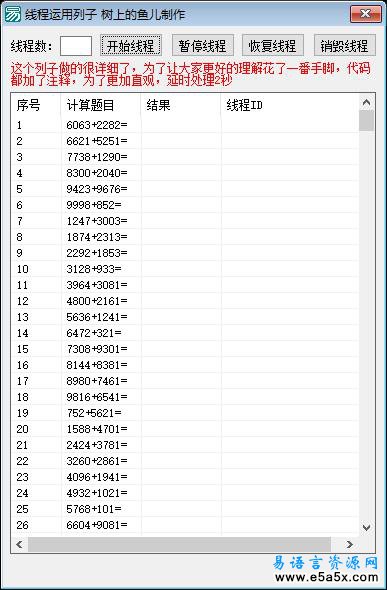Sort by the 计算题目 column header
This screenshot has width=387, height=590.
(x=101, y=105)
